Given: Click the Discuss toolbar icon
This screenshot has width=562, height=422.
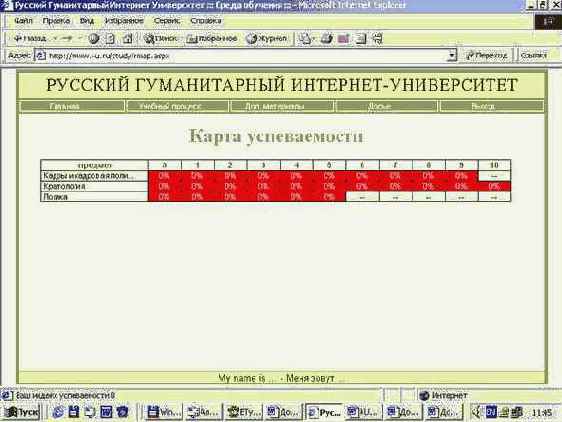Looking at the screenshot, I should click(361, 38).
